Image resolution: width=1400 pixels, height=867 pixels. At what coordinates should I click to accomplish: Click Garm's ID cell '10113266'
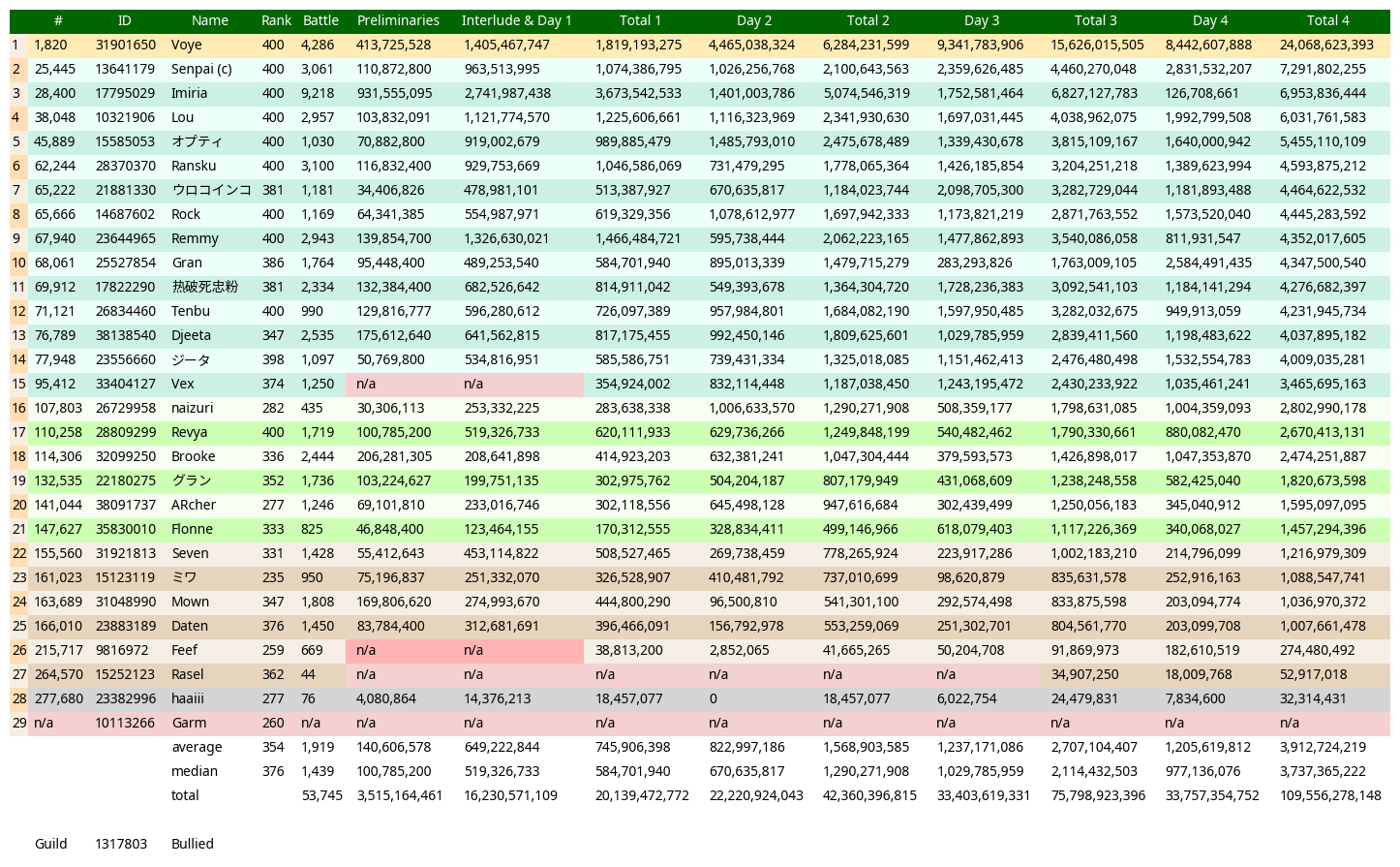click(x=125, y=723)
